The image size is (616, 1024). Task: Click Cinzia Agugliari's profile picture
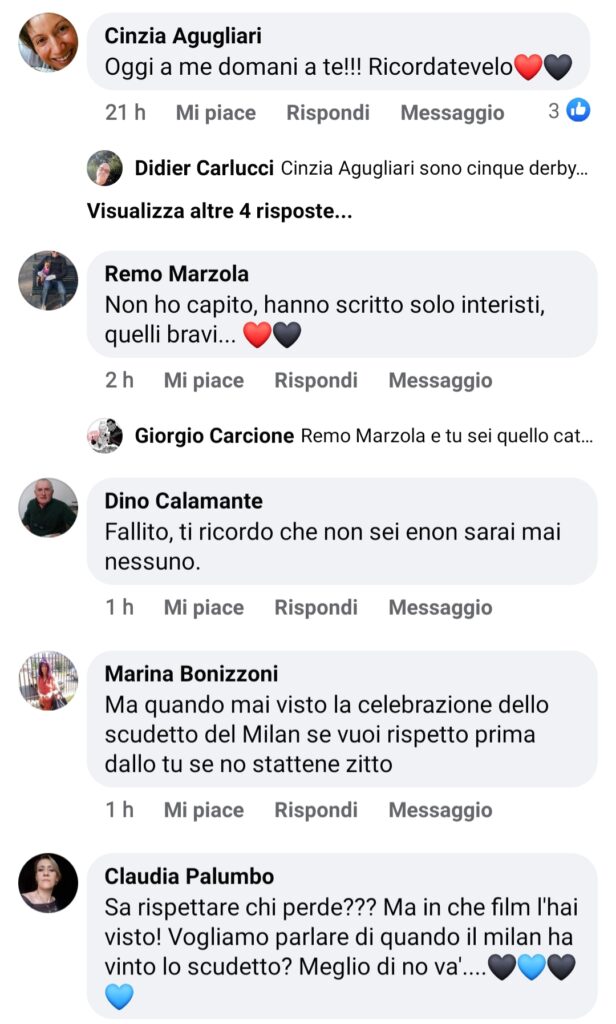45,42
